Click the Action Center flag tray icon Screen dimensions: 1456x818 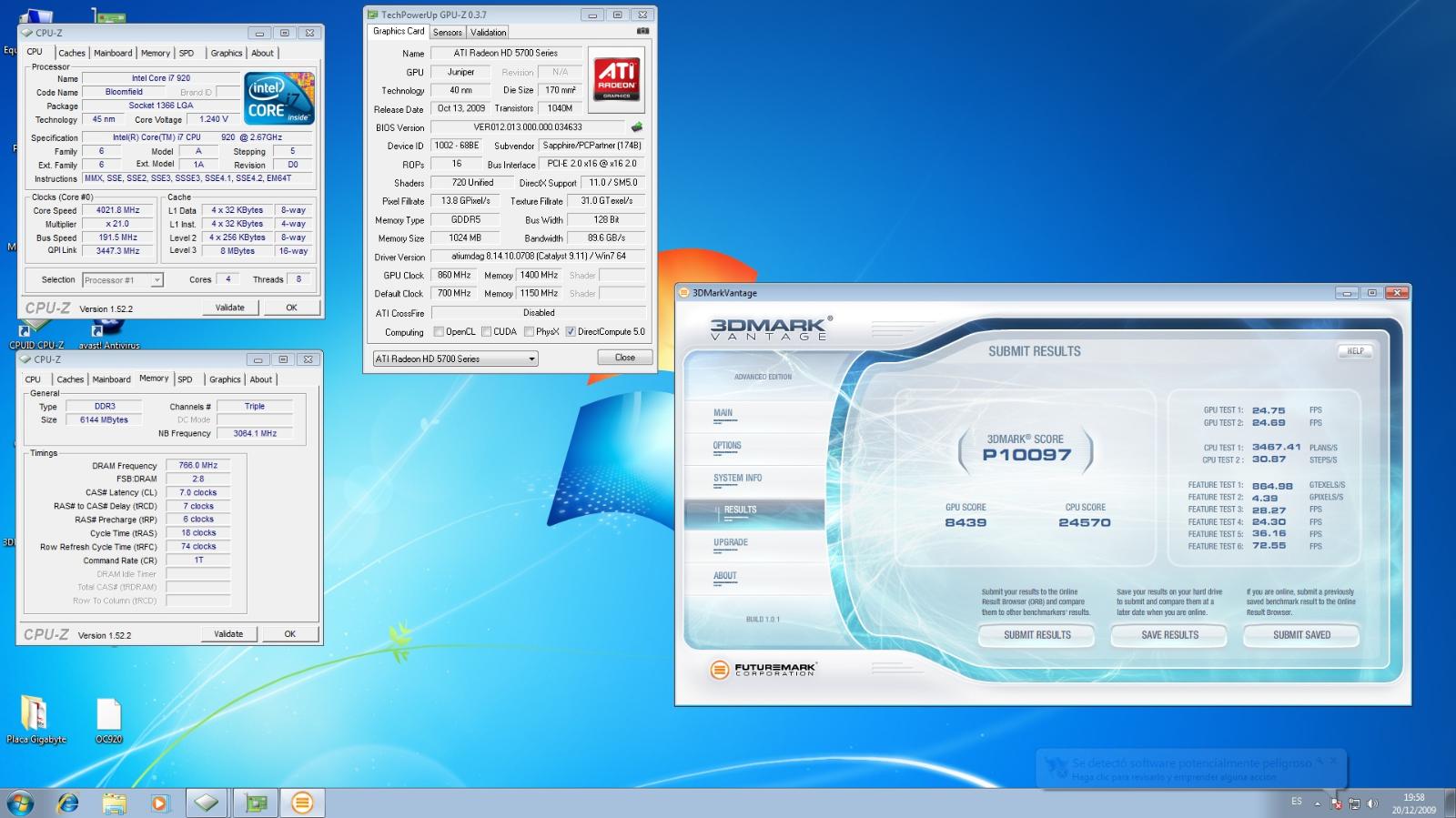(x=1336, y=803)
